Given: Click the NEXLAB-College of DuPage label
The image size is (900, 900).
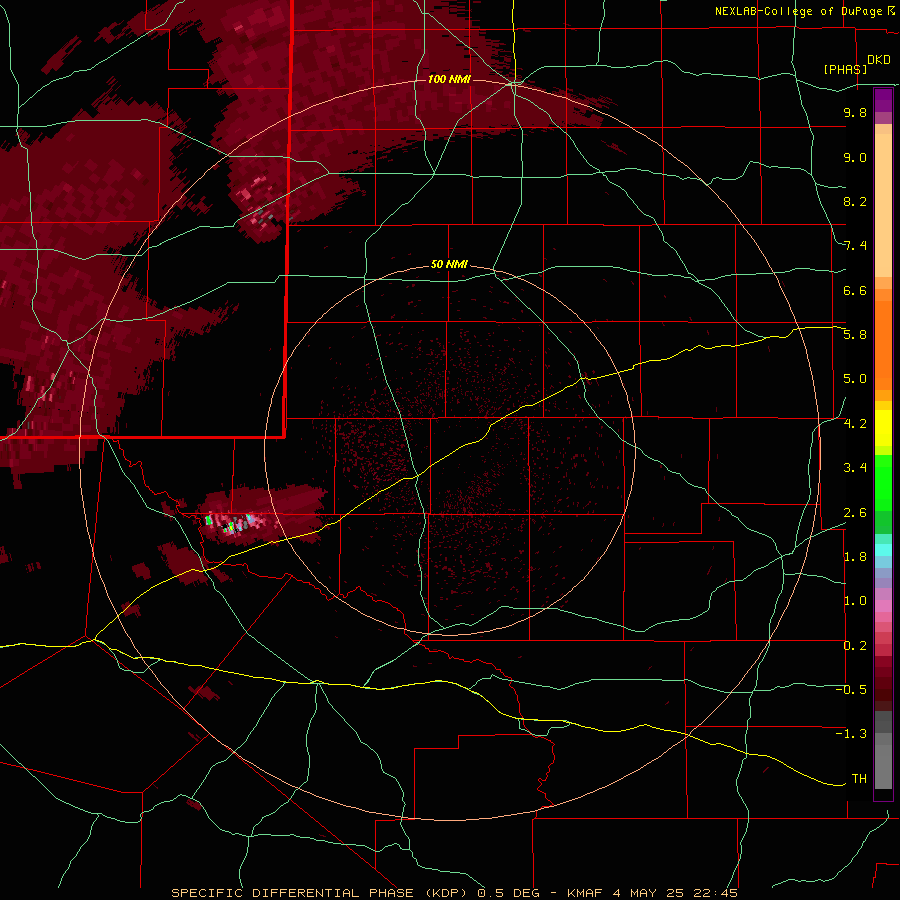Looking at the screenshot, I should (x=798, y=11).
